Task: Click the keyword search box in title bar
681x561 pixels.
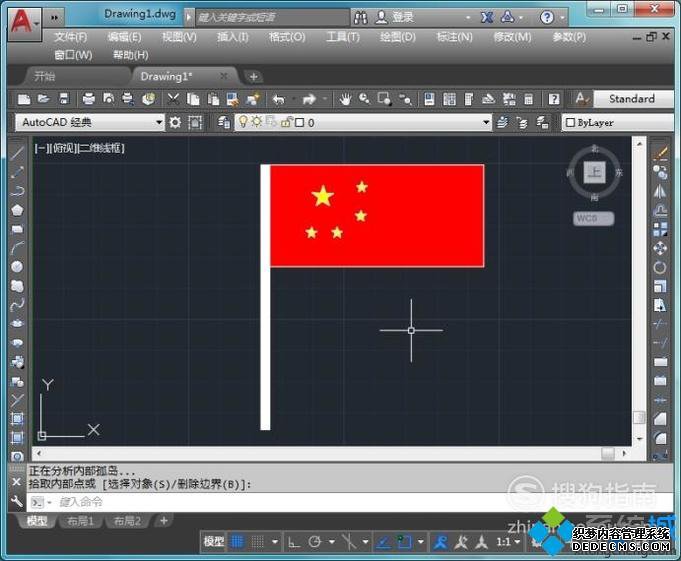Action: (272, 17)
